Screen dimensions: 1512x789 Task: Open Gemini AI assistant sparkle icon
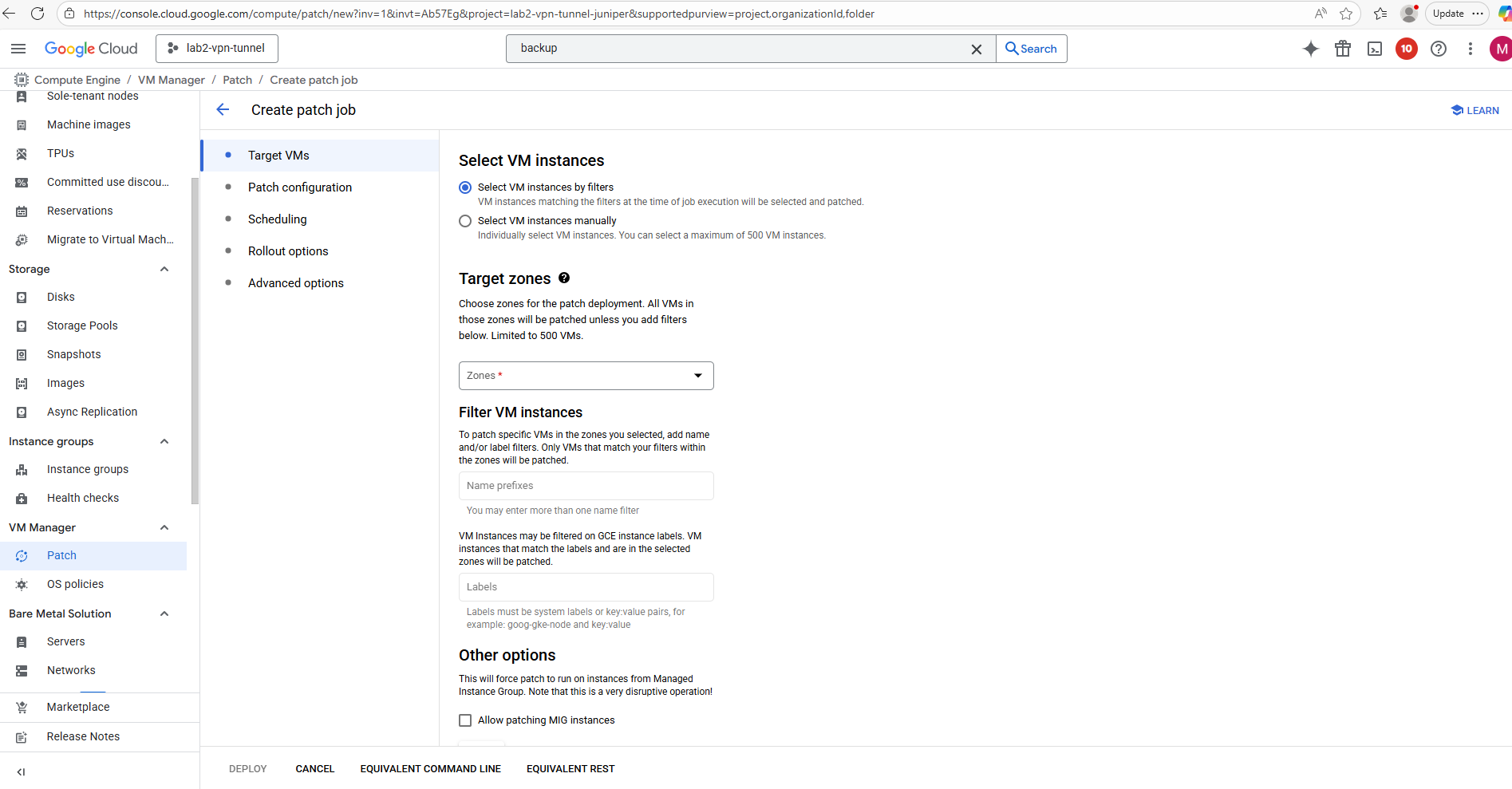click(1311, 49)
